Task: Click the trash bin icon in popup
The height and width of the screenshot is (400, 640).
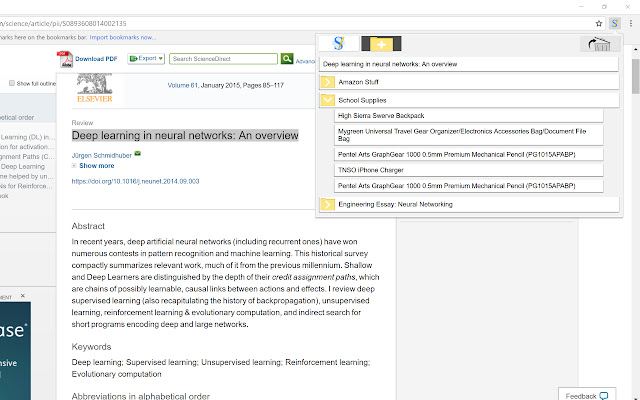Action: click(x=600, y=44)
